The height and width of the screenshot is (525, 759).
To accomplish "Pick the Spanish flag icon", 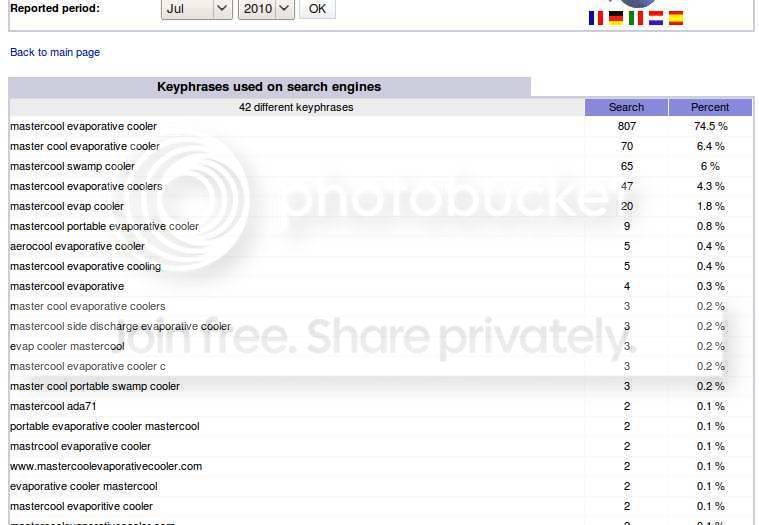I will (x=676, y=18).
